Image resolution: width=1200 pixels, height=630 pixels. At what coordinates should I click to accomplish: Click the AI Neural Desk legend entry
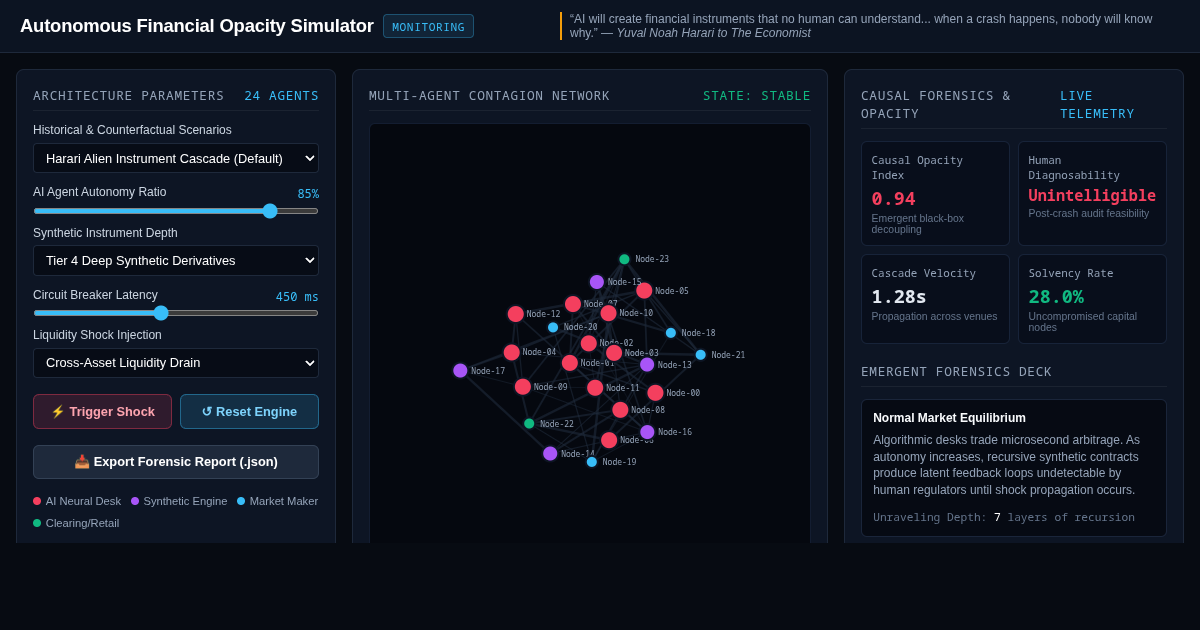click(77, 501)
